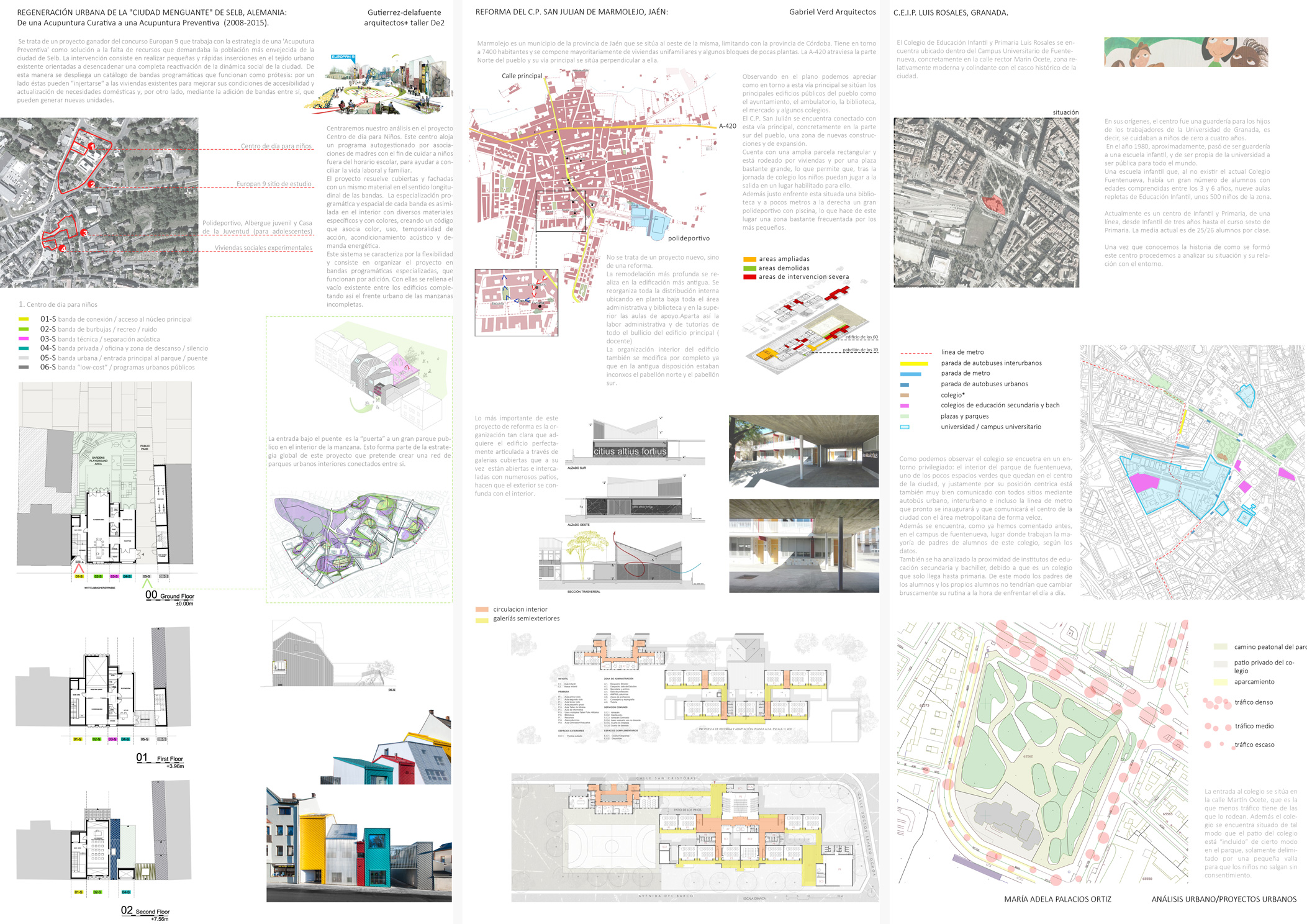Select the colorful houses street photograph

(x=359, y=845)
